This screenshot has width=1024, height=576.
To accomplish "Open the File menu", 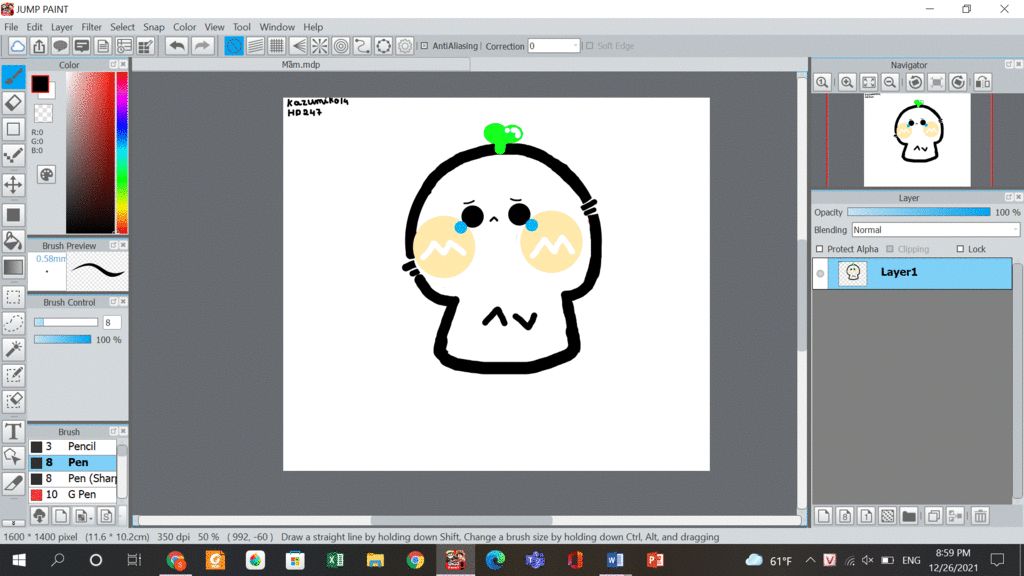I will point(11,27).
